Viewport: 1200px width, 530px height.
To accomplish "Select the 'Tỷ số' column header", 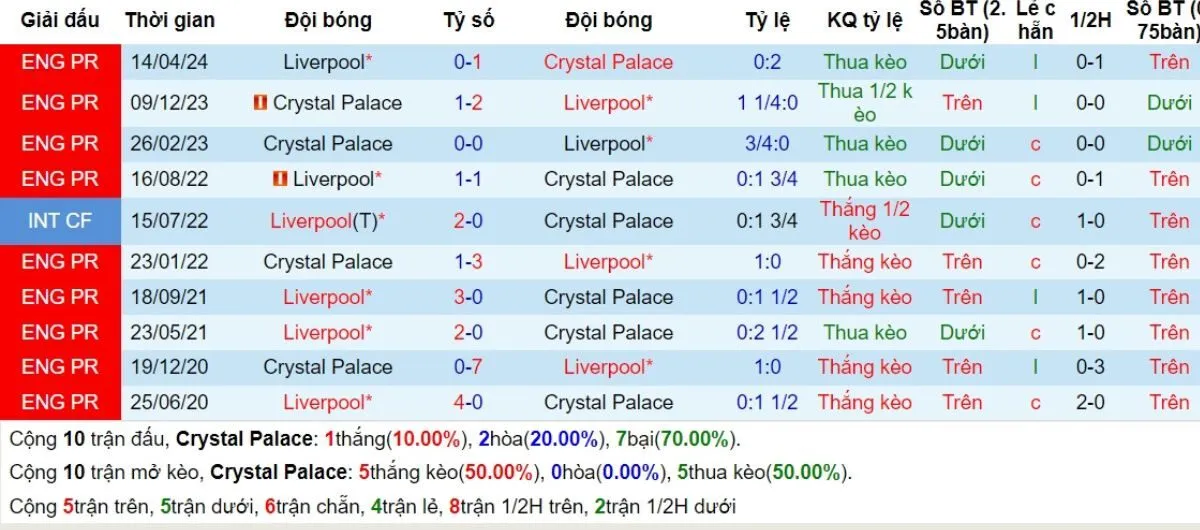I will point(468,21).
